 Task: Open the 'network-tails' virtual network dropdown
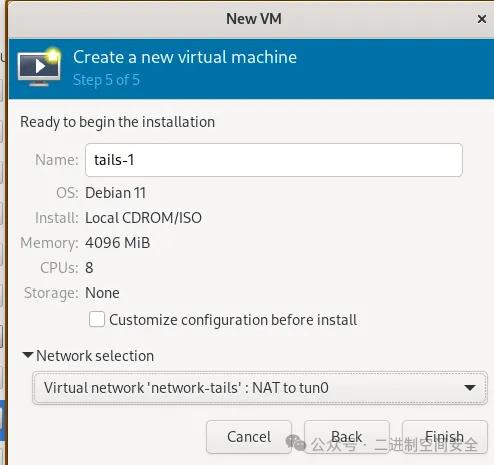coord(260,388)
